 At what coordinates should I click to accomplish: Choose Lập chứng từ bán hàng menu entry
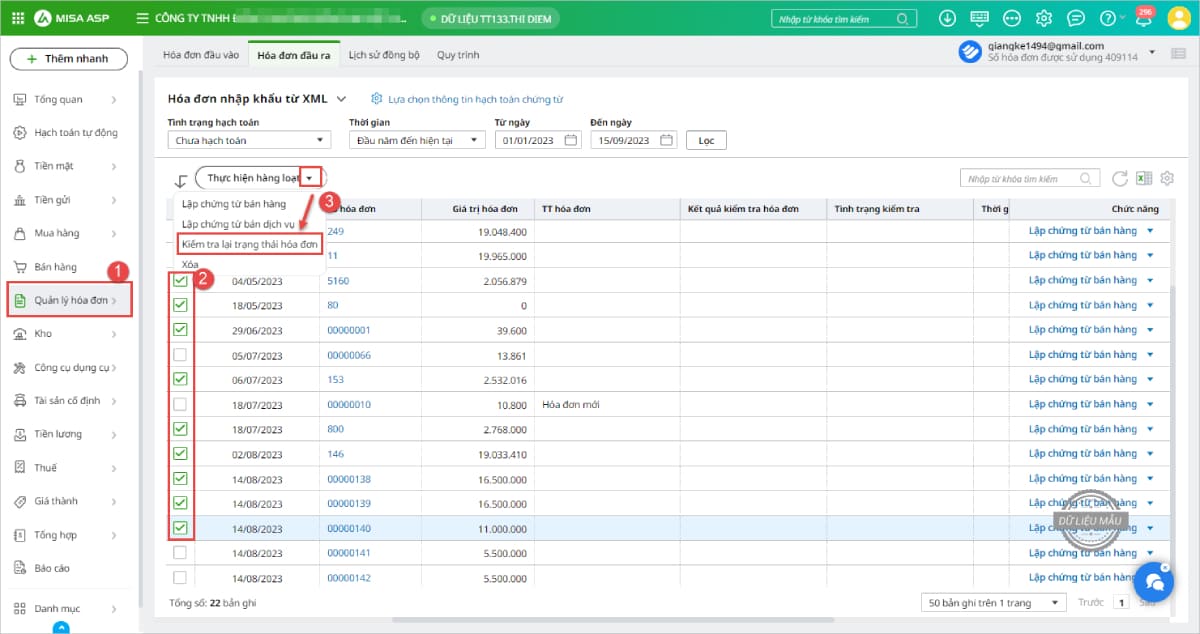click(x=234, y=204)
